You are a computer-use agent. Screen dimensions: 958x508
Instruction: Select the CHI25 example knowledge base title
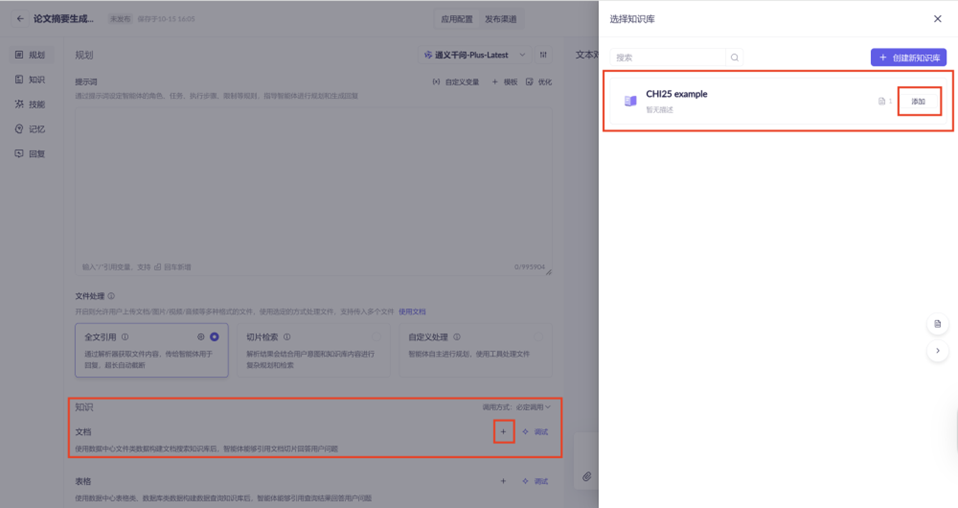[x=676, y=94]
